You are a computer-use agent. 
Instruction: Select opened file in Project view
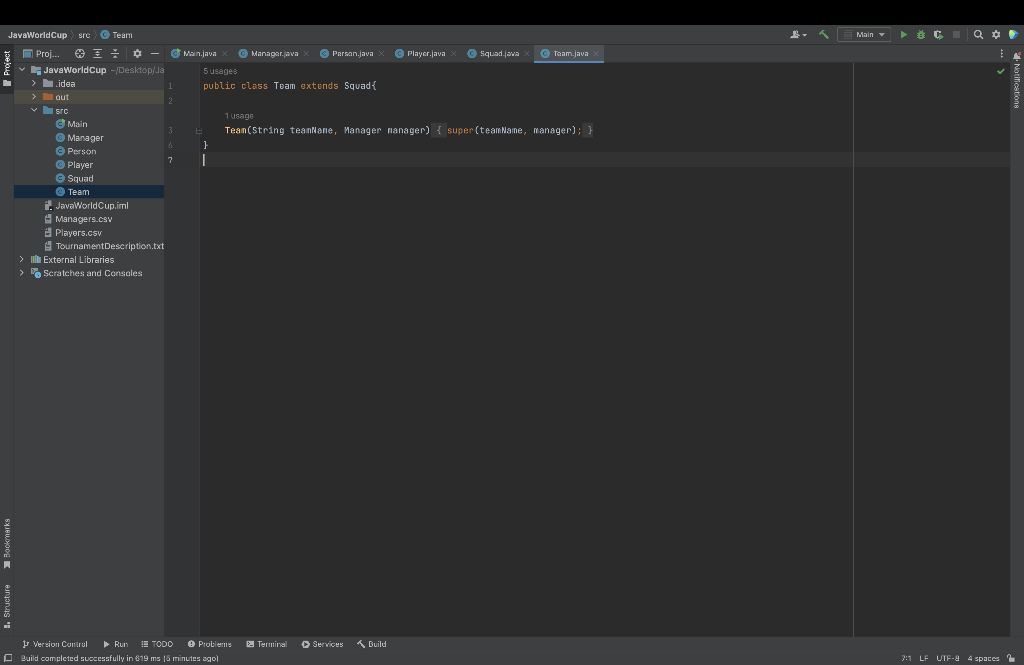[x=79, y=53]
